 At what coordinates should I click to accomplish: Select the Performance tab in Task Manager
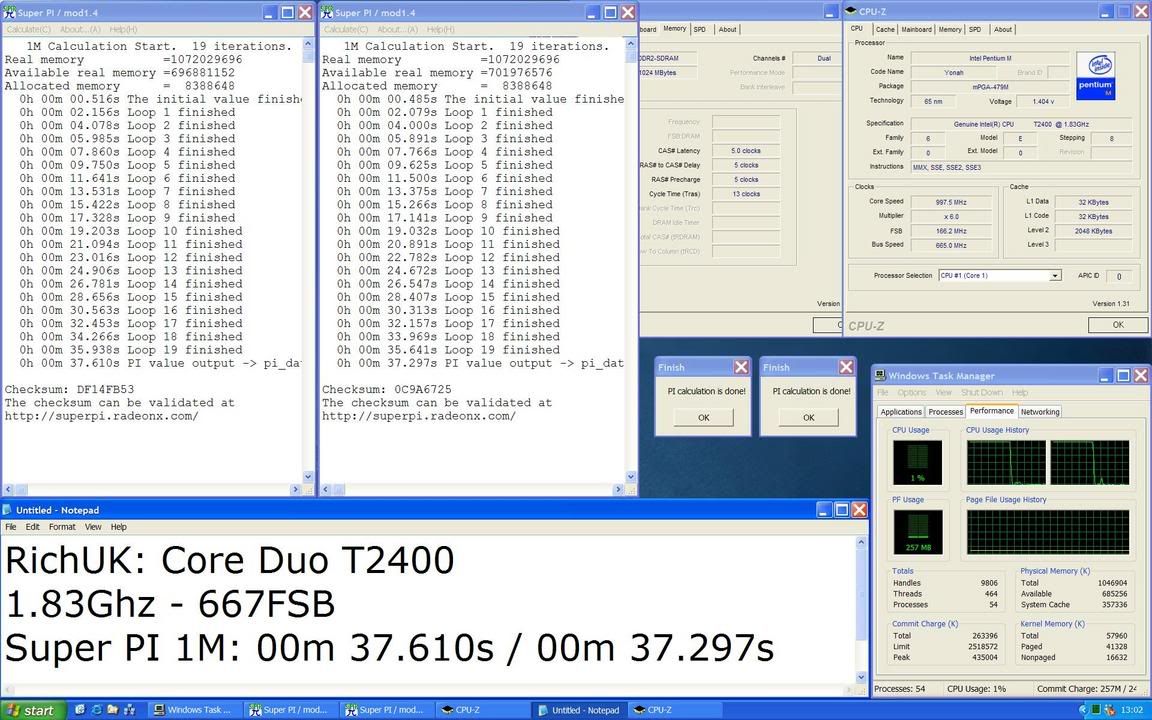[992, 411]
